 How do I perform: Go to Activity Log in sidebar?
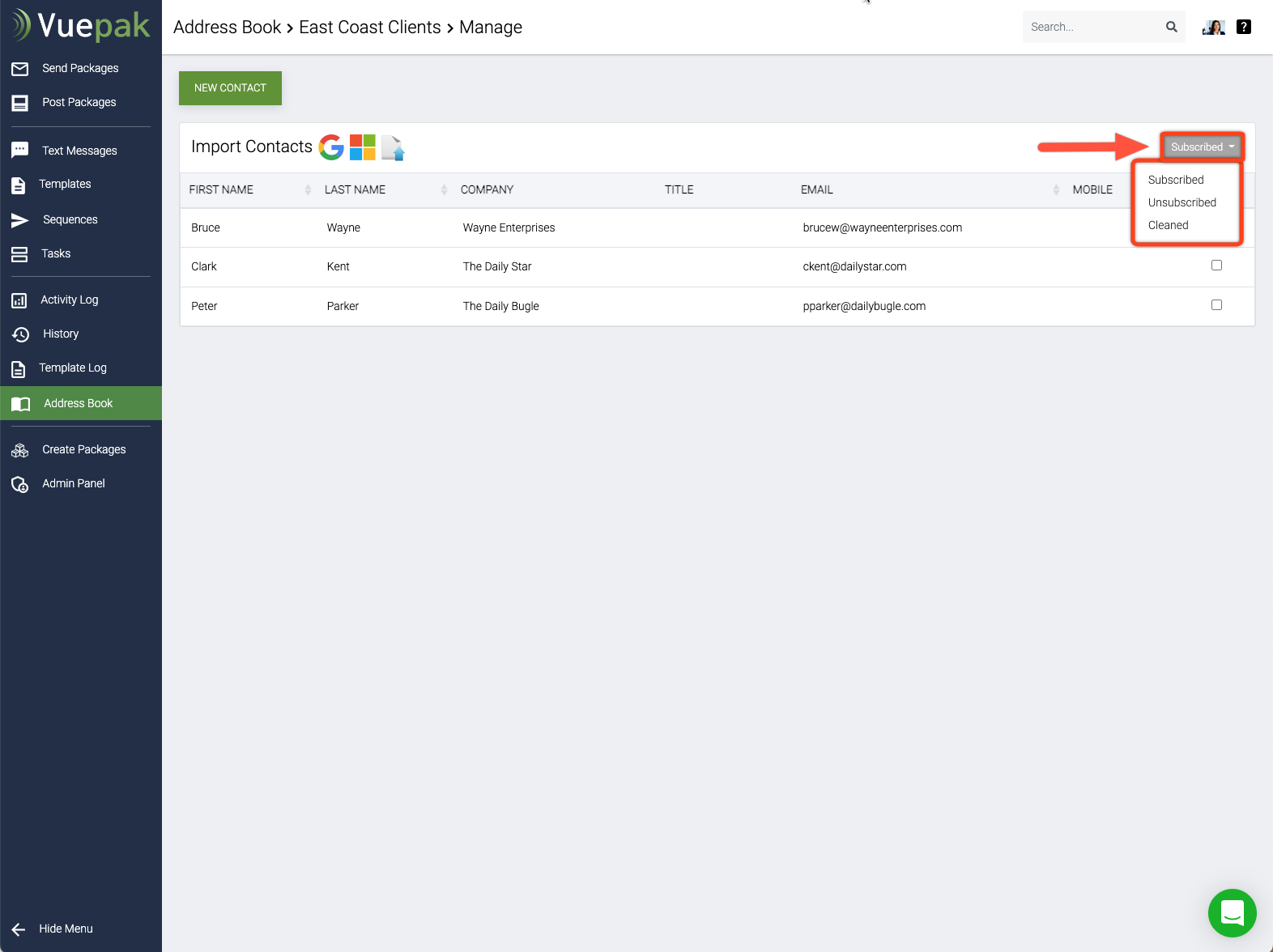70,300
